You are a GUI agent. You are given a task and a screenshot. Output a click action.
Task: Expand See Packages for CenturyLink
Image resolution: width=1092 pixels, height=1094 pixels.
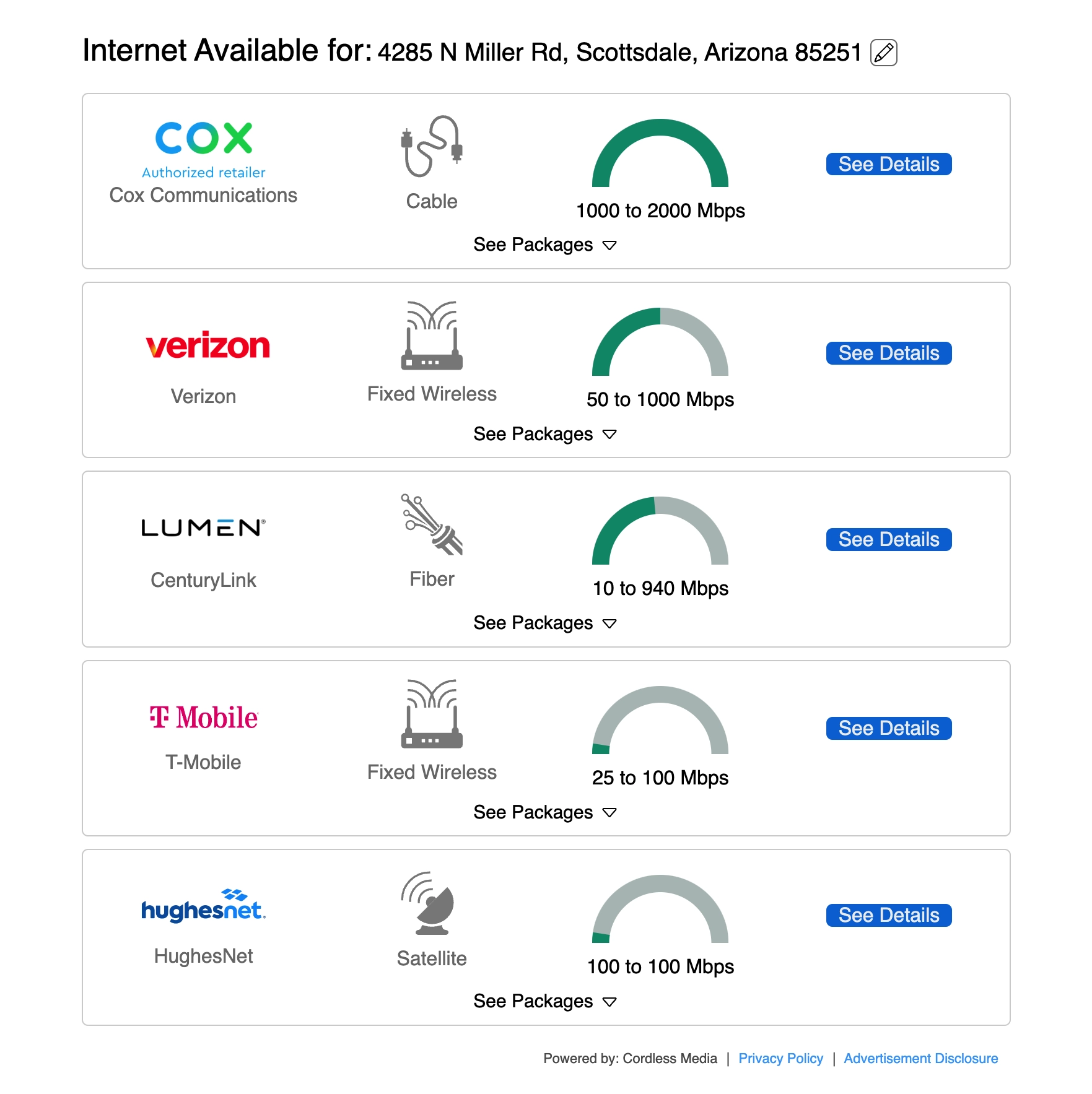pos(544,623)
